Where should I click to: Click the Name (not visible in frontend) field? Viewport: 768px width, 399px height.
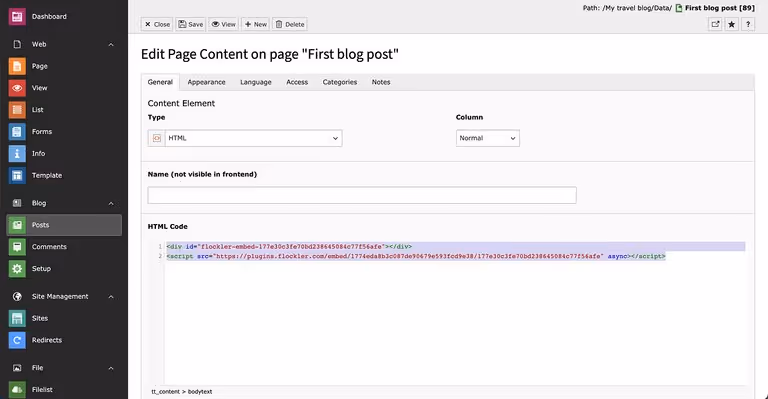click(362, 195)
